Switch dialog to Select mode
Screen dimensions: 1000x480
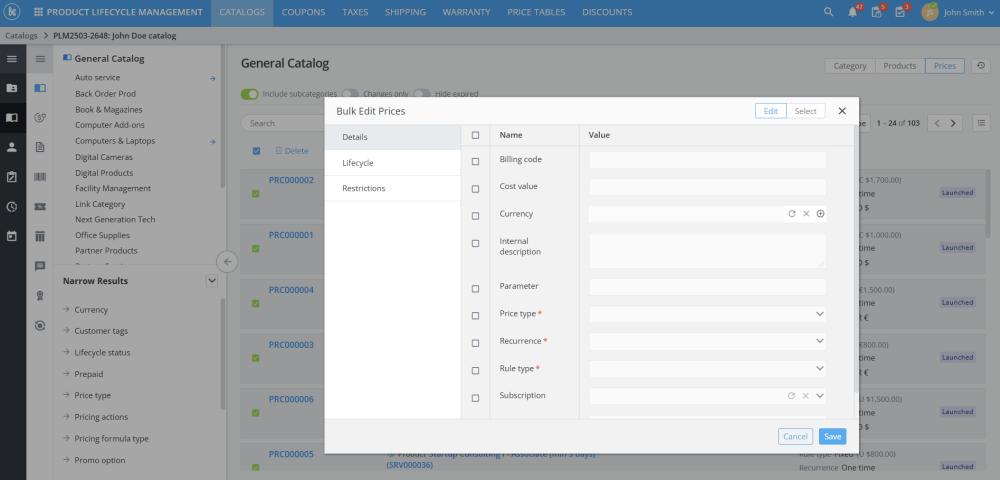[x=805, y=111]
